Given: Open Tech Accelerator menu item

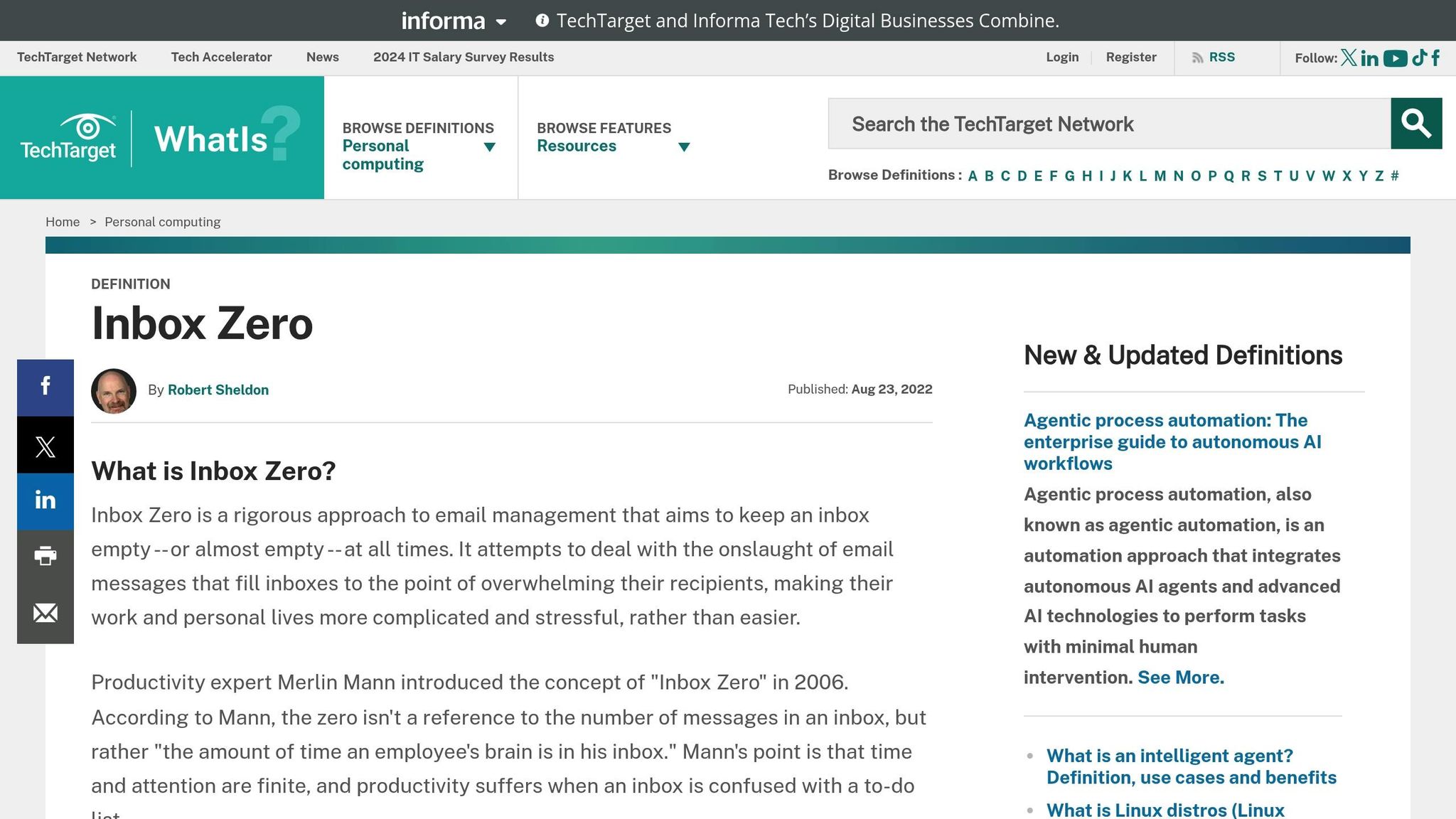Looking at the screenshot, I should (x=221, y=58).
